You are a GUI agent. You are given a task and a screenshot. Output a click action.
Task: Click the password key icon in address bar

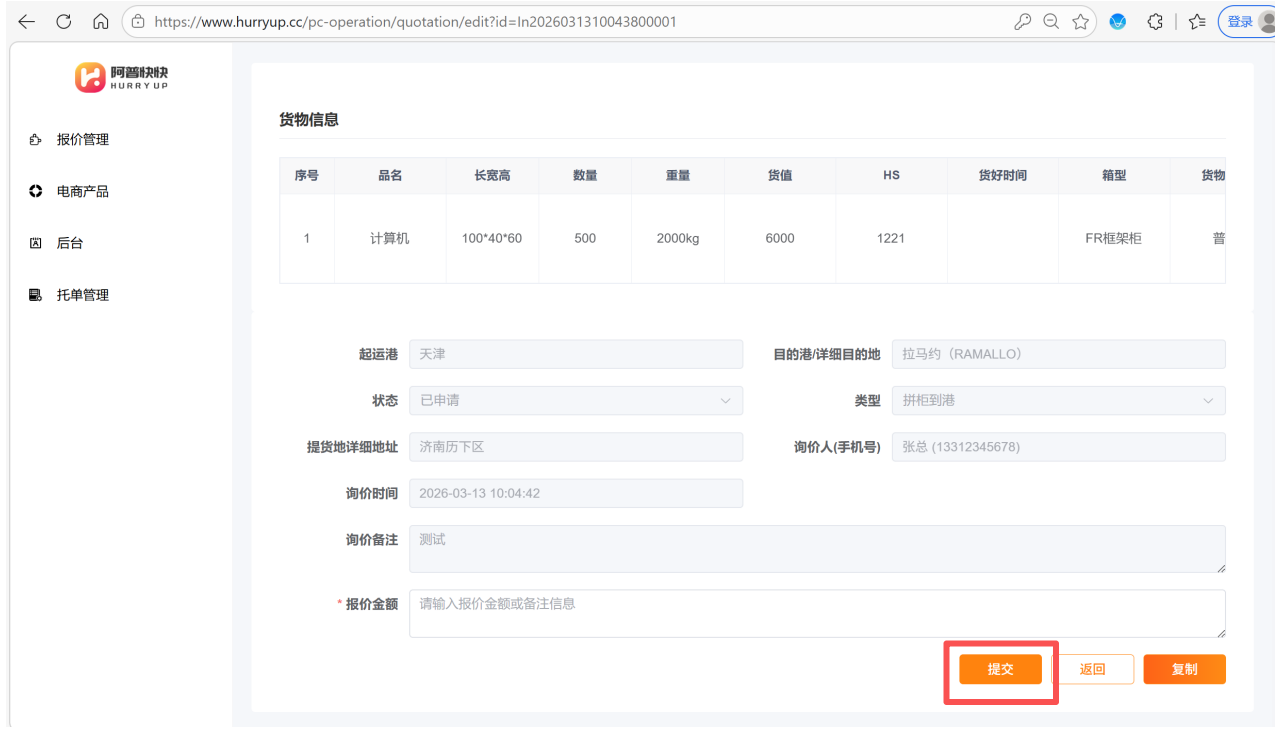pyautogui.click(x=1022, y=21)
